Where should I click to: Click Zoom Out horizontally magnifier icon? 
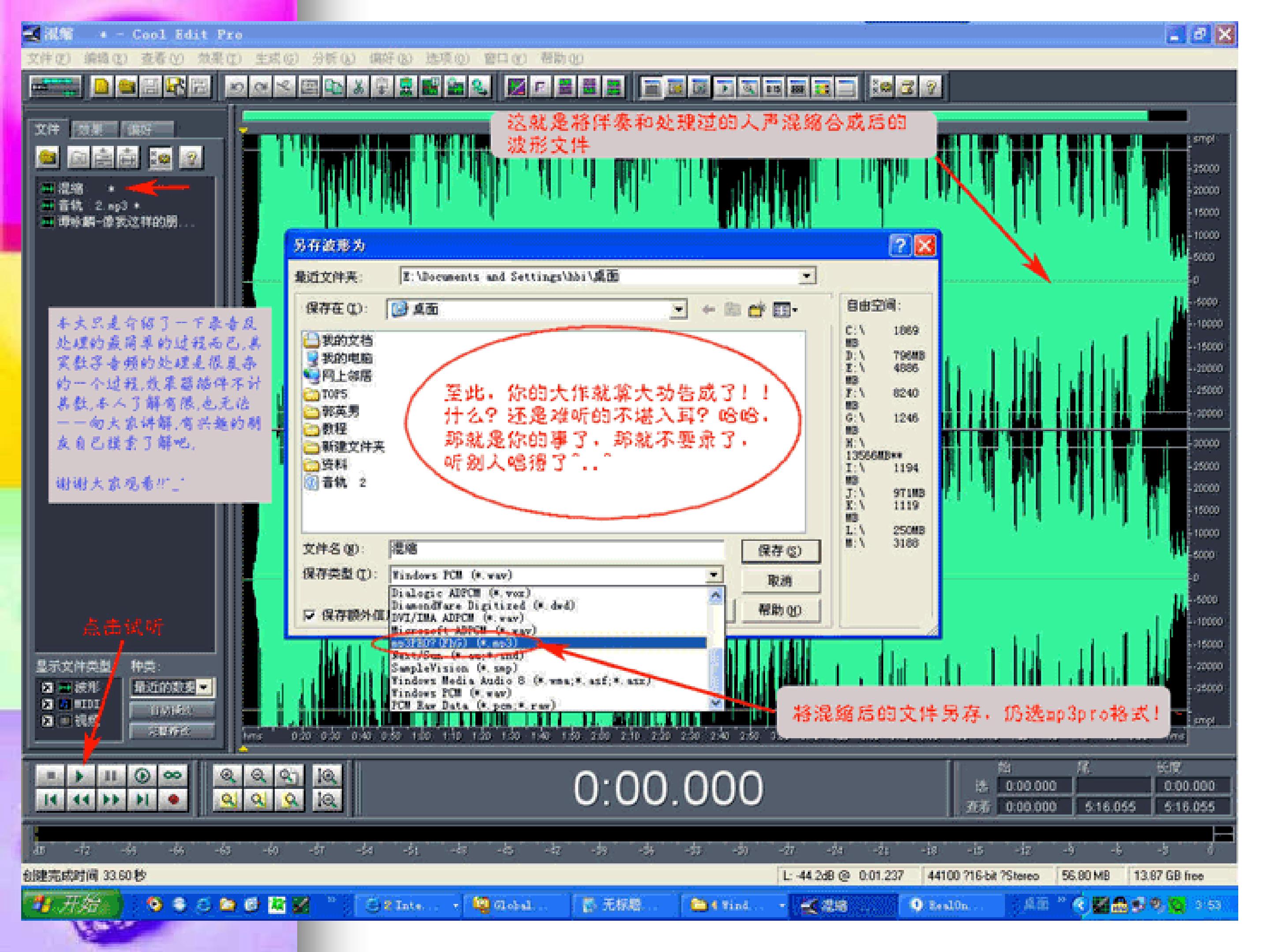[258, 776]
